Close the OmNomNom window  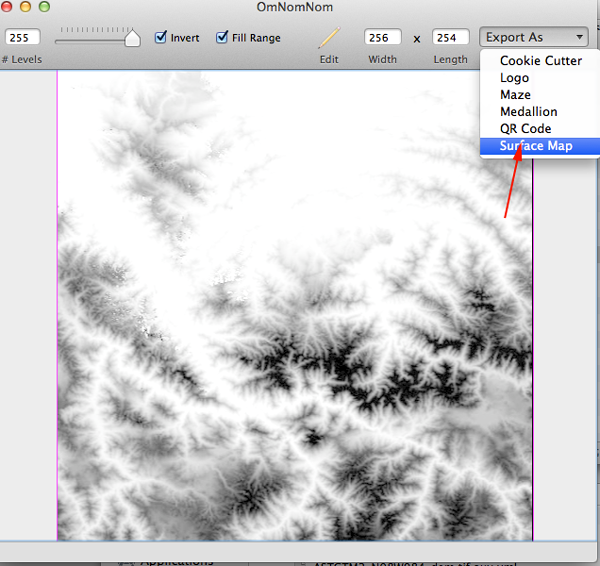tap(7, 6)
